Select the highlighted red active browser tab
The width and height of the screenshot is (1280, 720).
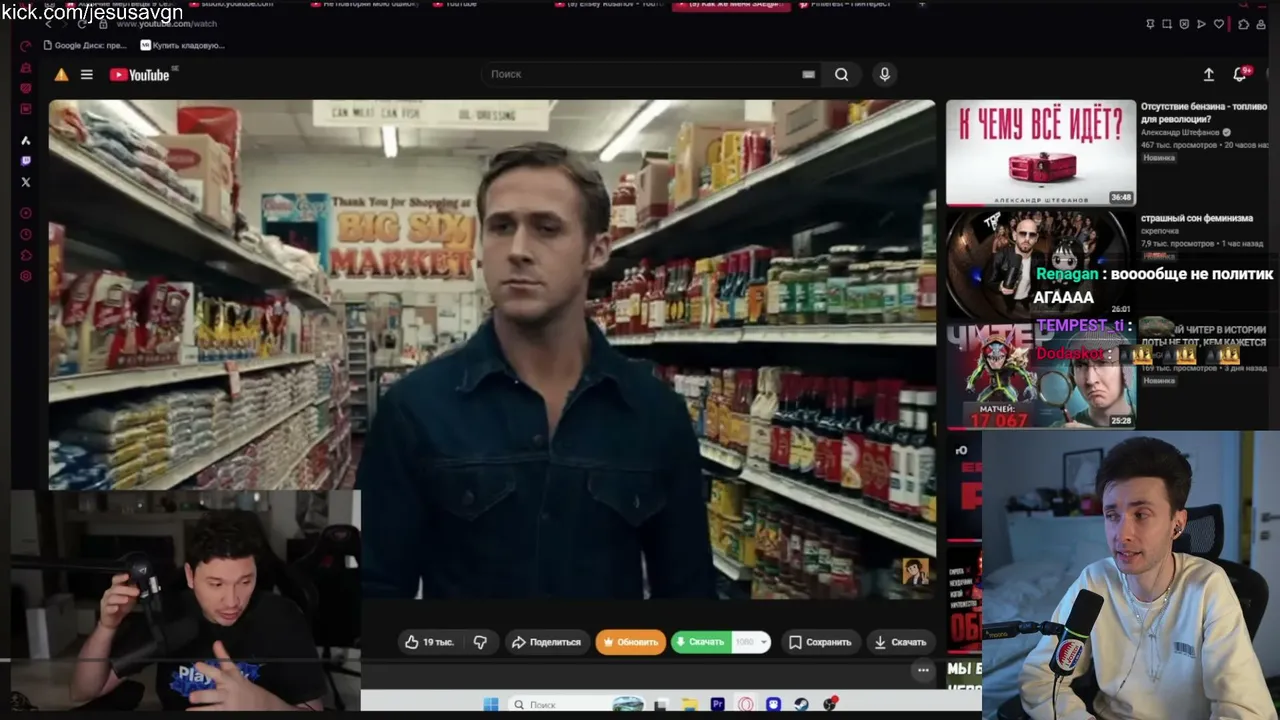pyautogui.click(x=733, y=5)
